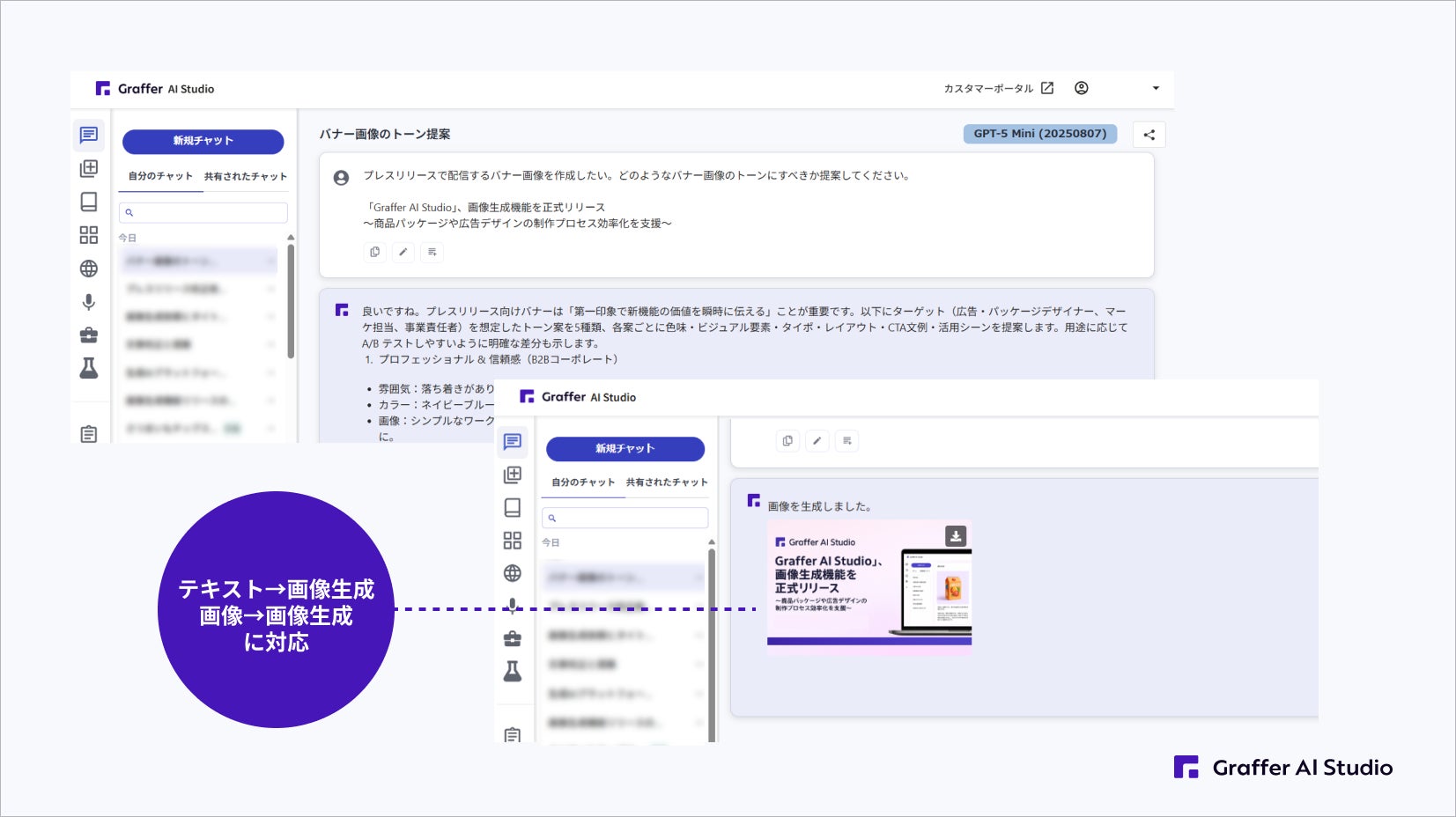Switch to 共有されたチャット tab in upper panel
The width and height of the screenshot is (1456, 817).
(x=246, y=176)
